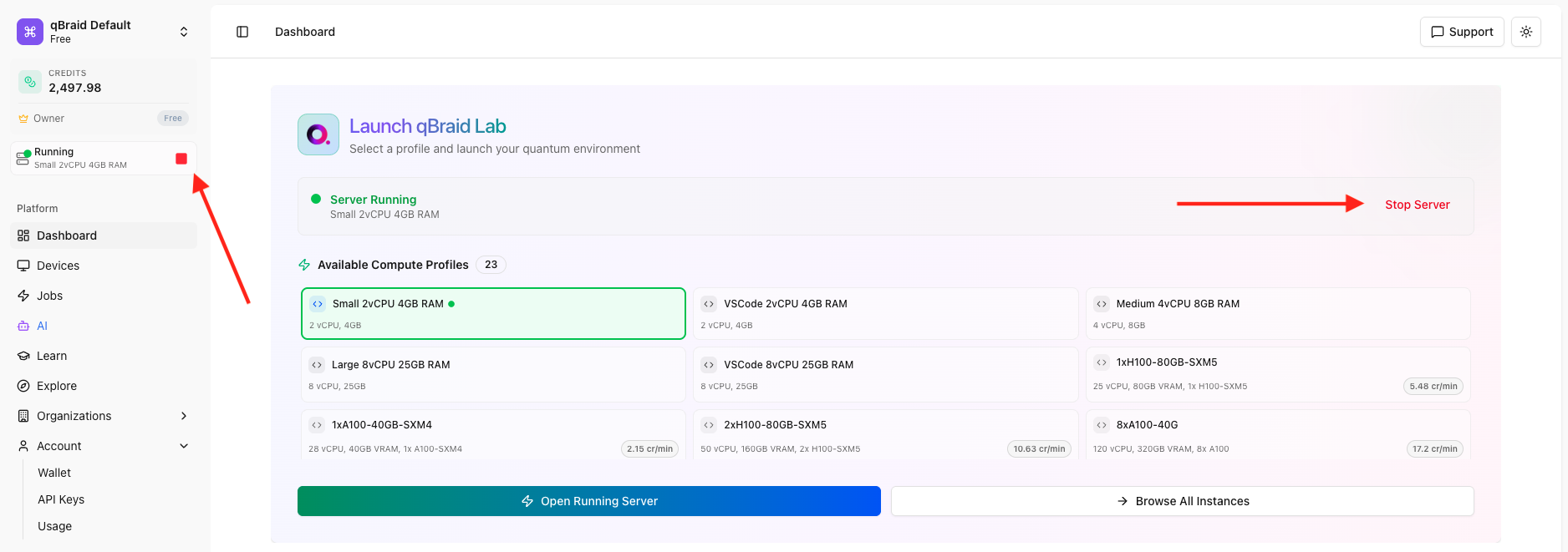Open Explore in the sidebar
This screenshot has width=1568, height=552.
pos(104,386)
